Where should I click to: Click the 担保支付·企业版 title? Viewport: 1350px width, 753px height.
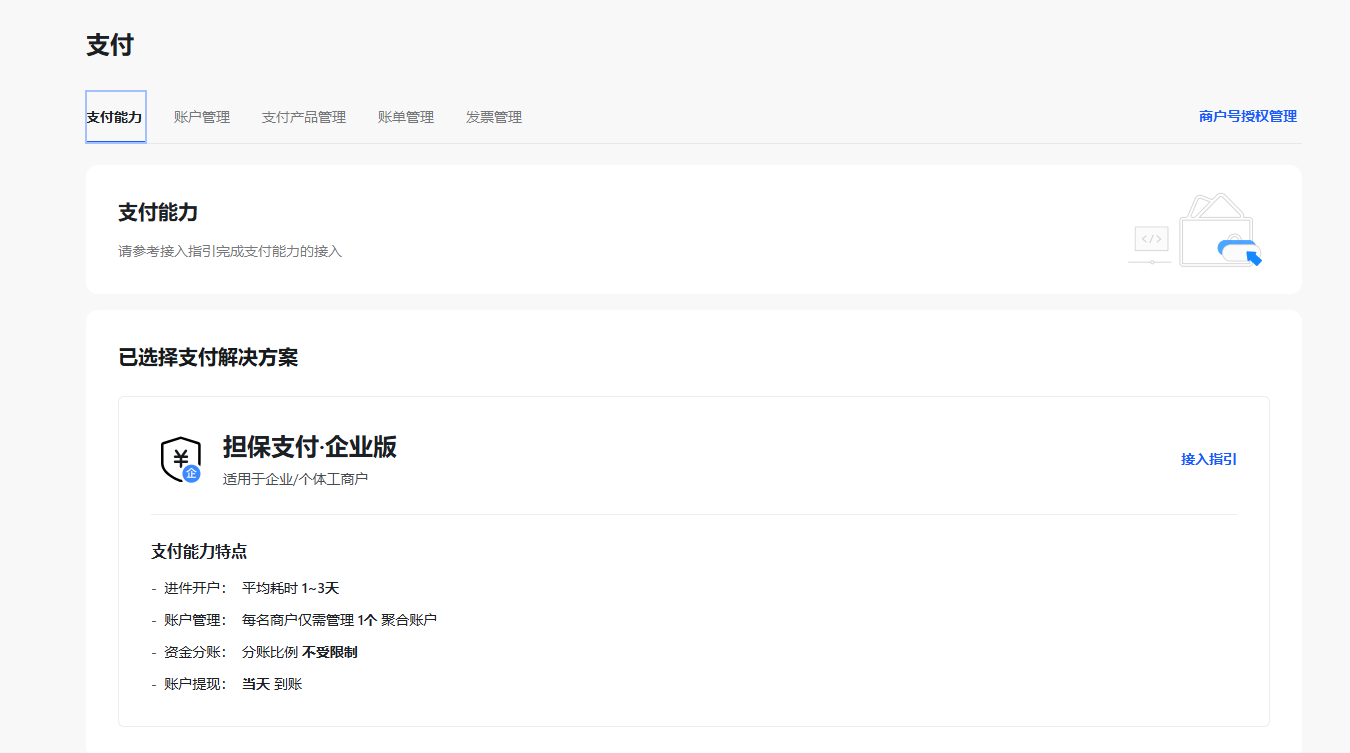pos(309,447)
